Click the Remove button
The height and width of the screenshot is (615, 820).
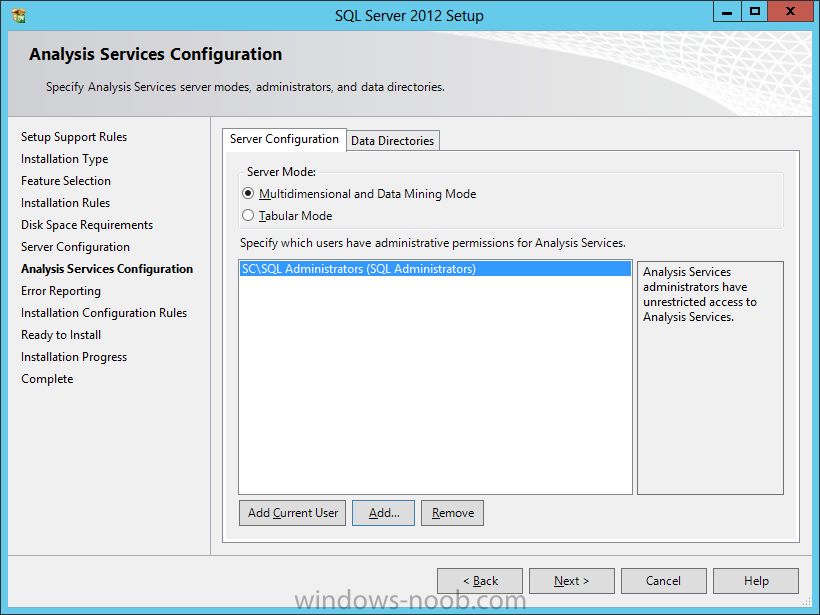click(452, 513)
